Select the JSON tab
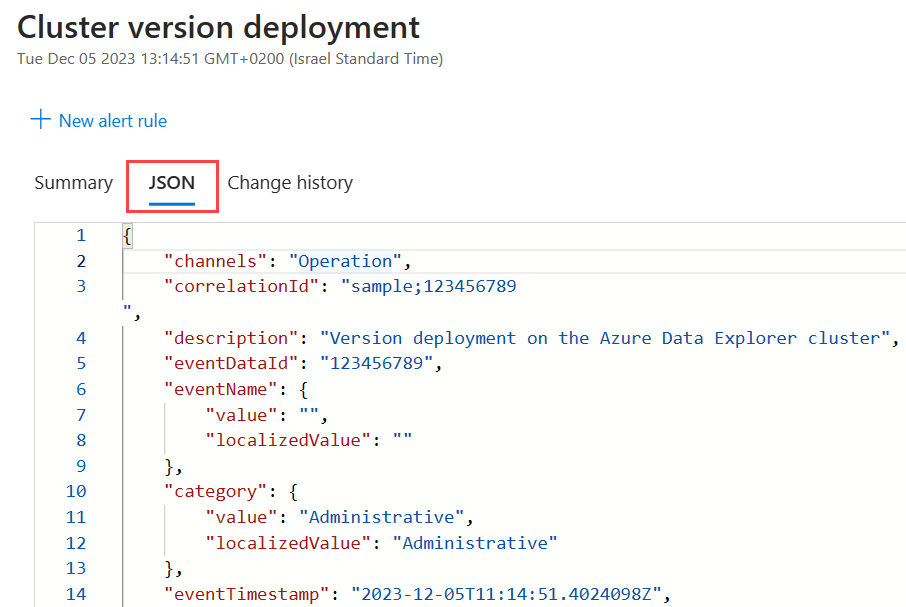Image resolution: width=906 pixels, height=607 pixels. coord(172,183)
